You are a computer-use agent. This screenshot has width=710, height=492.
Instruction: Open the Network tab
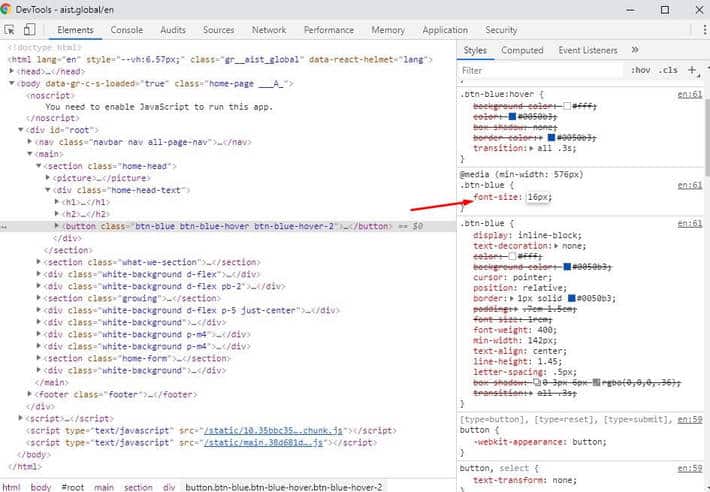coord(269,30)
